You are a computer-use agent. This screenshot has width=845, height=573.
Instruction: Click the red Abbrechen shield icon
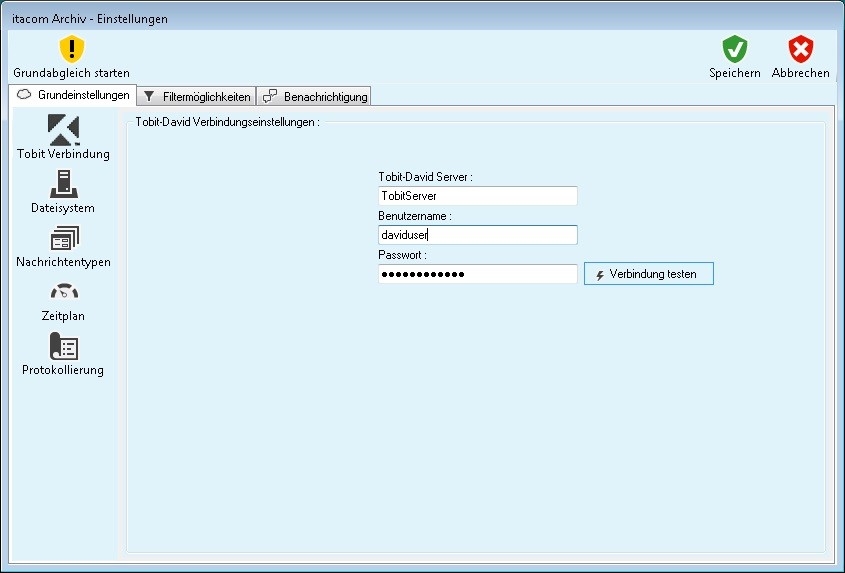click(x=800, y=49)
